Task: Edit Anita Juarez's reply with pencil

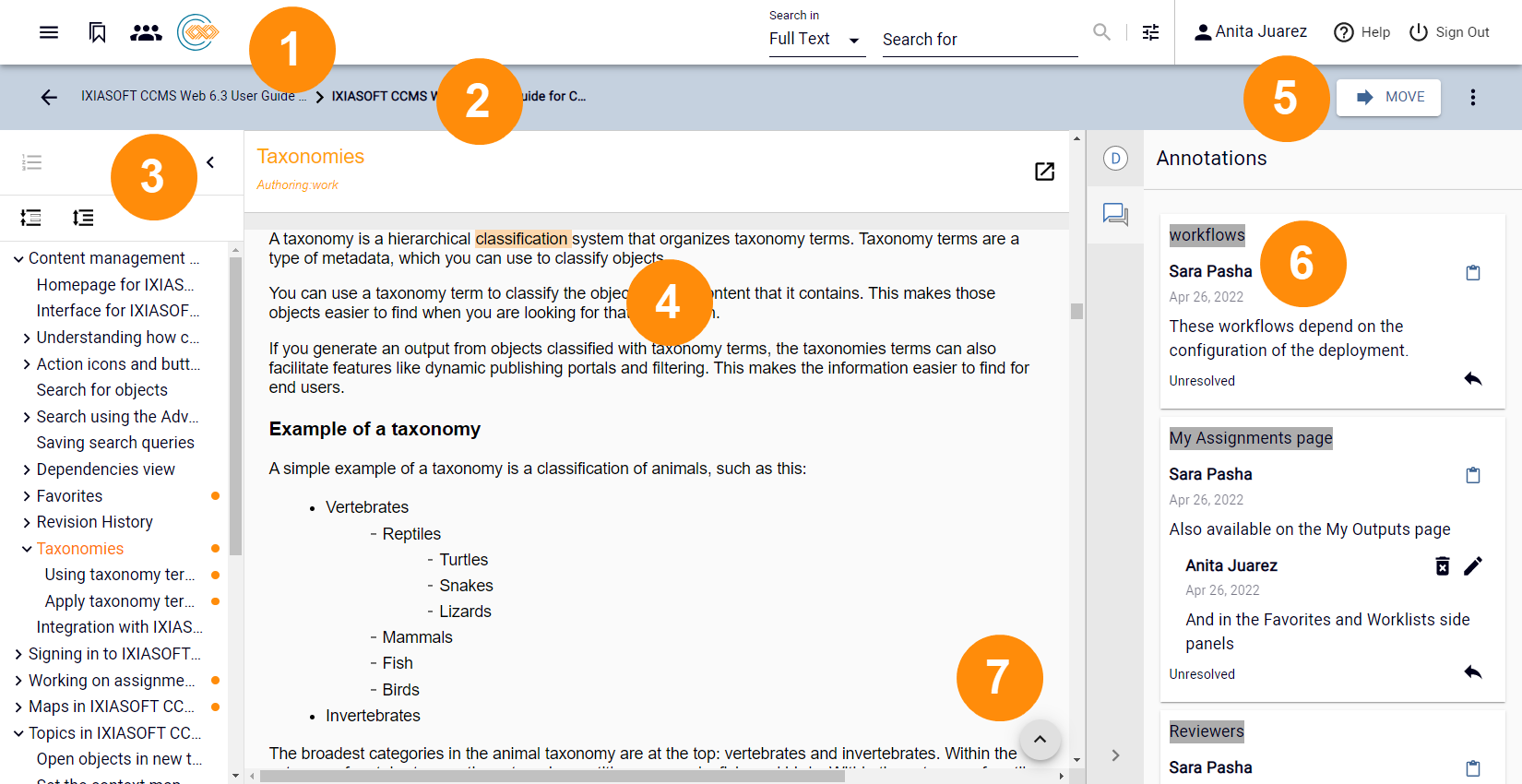Action: tap(1472, 565)
